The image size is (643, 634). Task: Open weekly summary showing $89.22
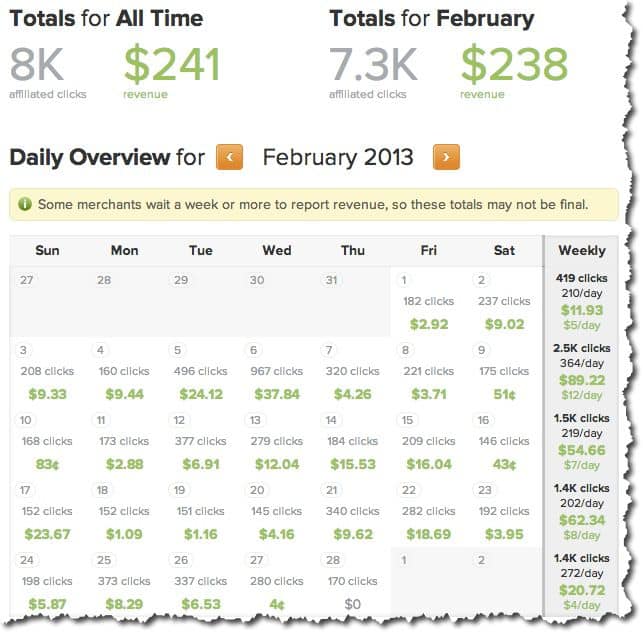(x=581, y=371)
